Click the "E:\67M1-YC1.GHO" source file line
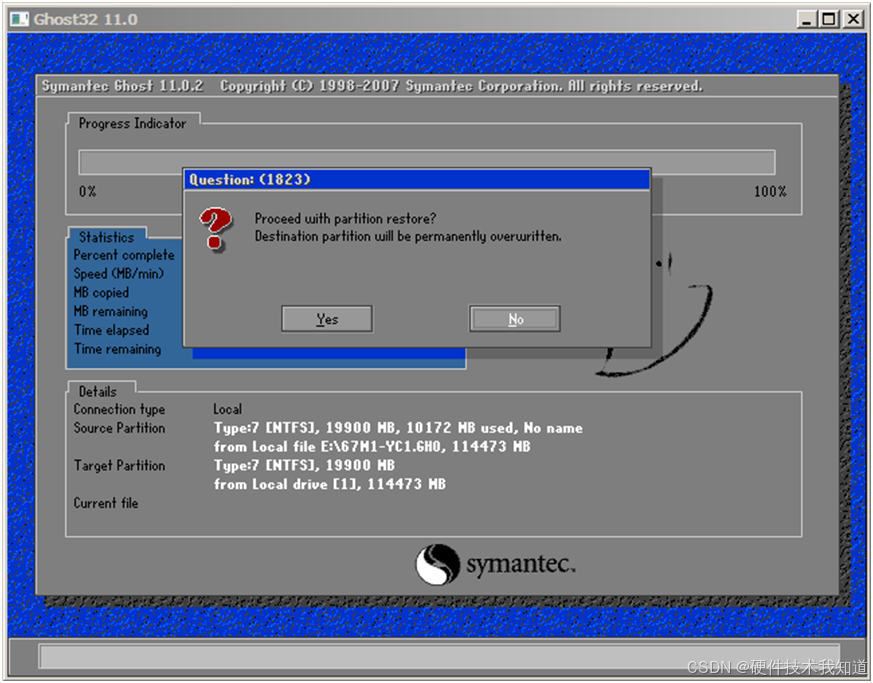 click(372, 446)
